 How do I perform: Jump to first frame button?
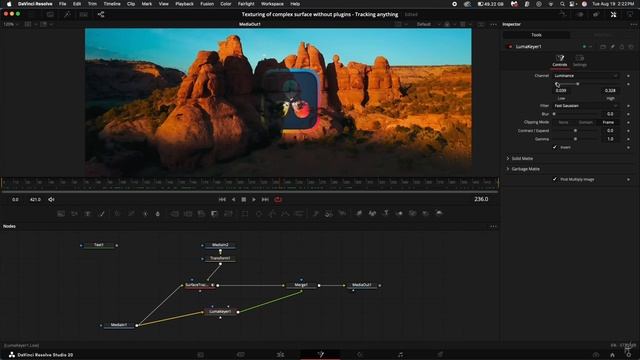coord(222,200)
